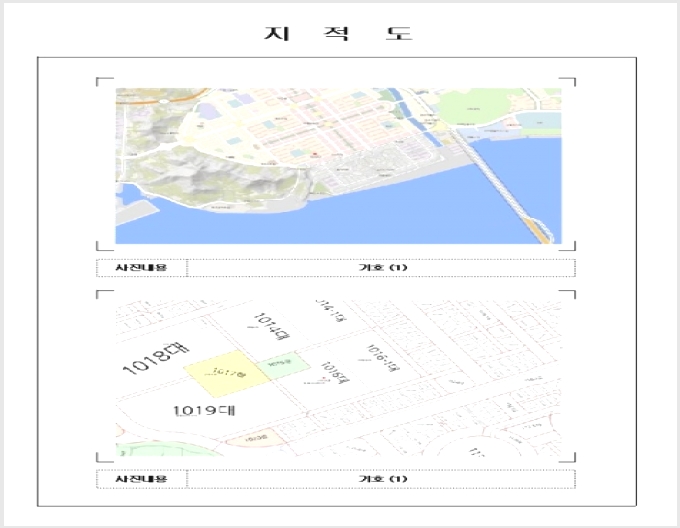Click the 1018대 parcel label

(156, 359)
